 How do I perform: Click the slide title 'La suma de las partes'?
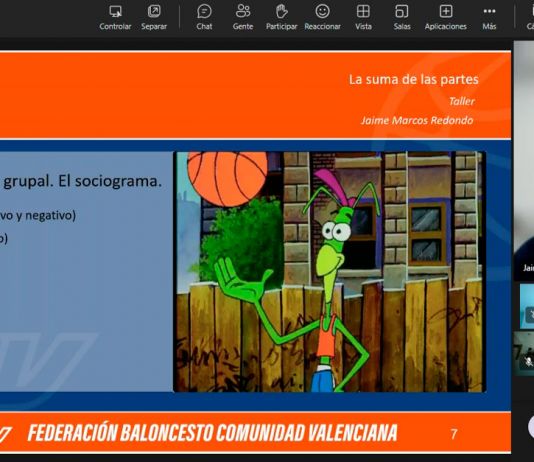(x=413, y=79)
